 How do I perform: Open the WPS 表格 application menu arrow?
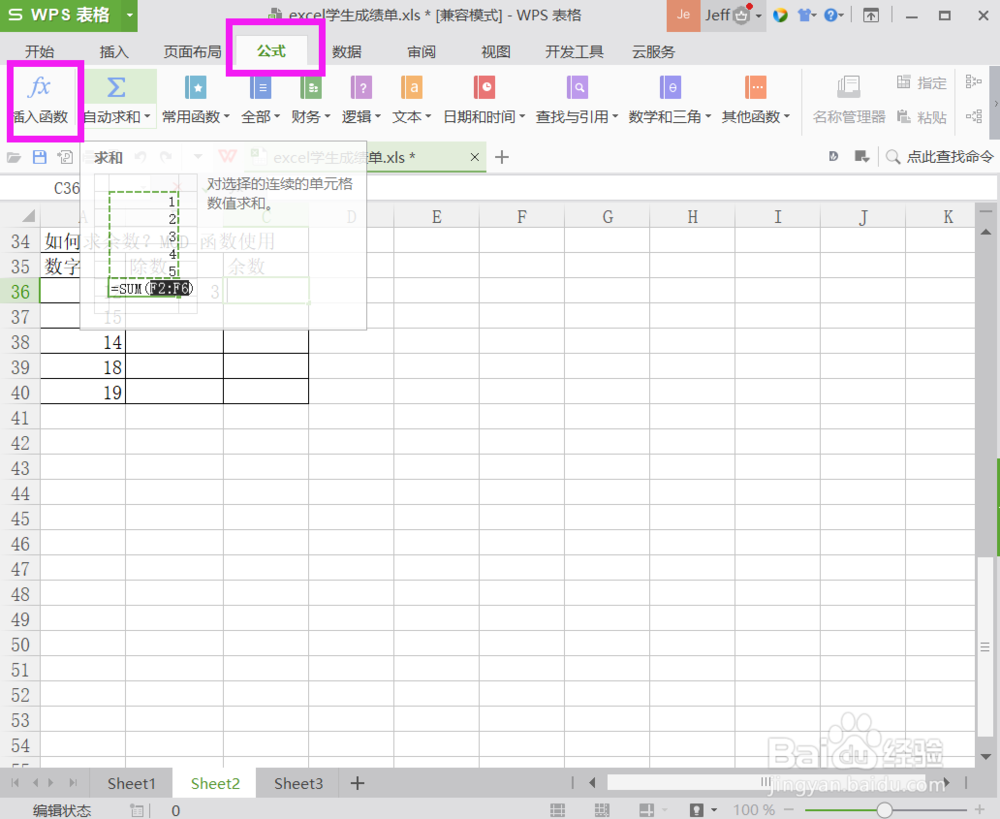(x=129, y=14)
